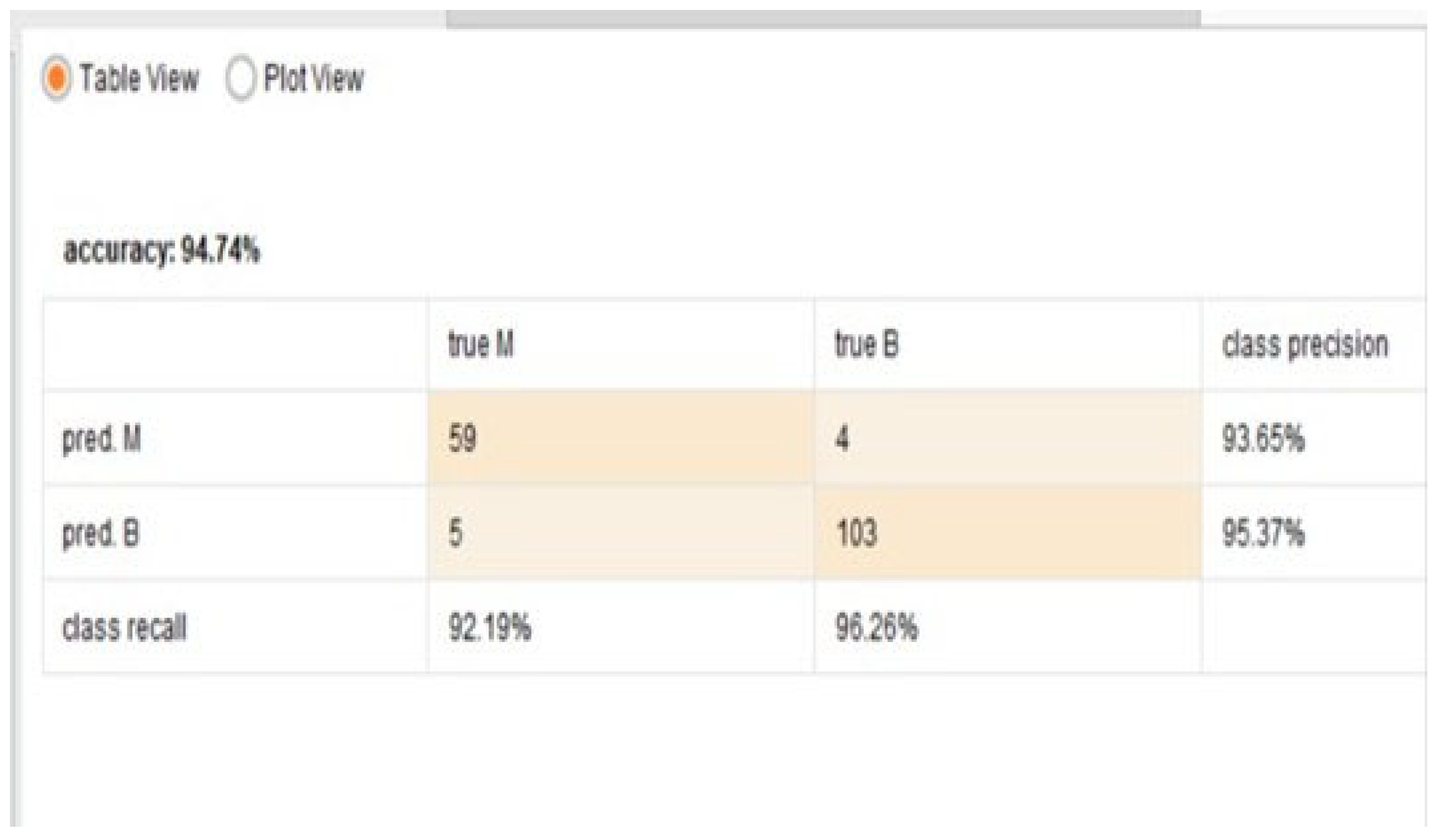Click the horizontal scrollbar thumb at top
The image size is (1440, 840).
[x=823, y=19]
